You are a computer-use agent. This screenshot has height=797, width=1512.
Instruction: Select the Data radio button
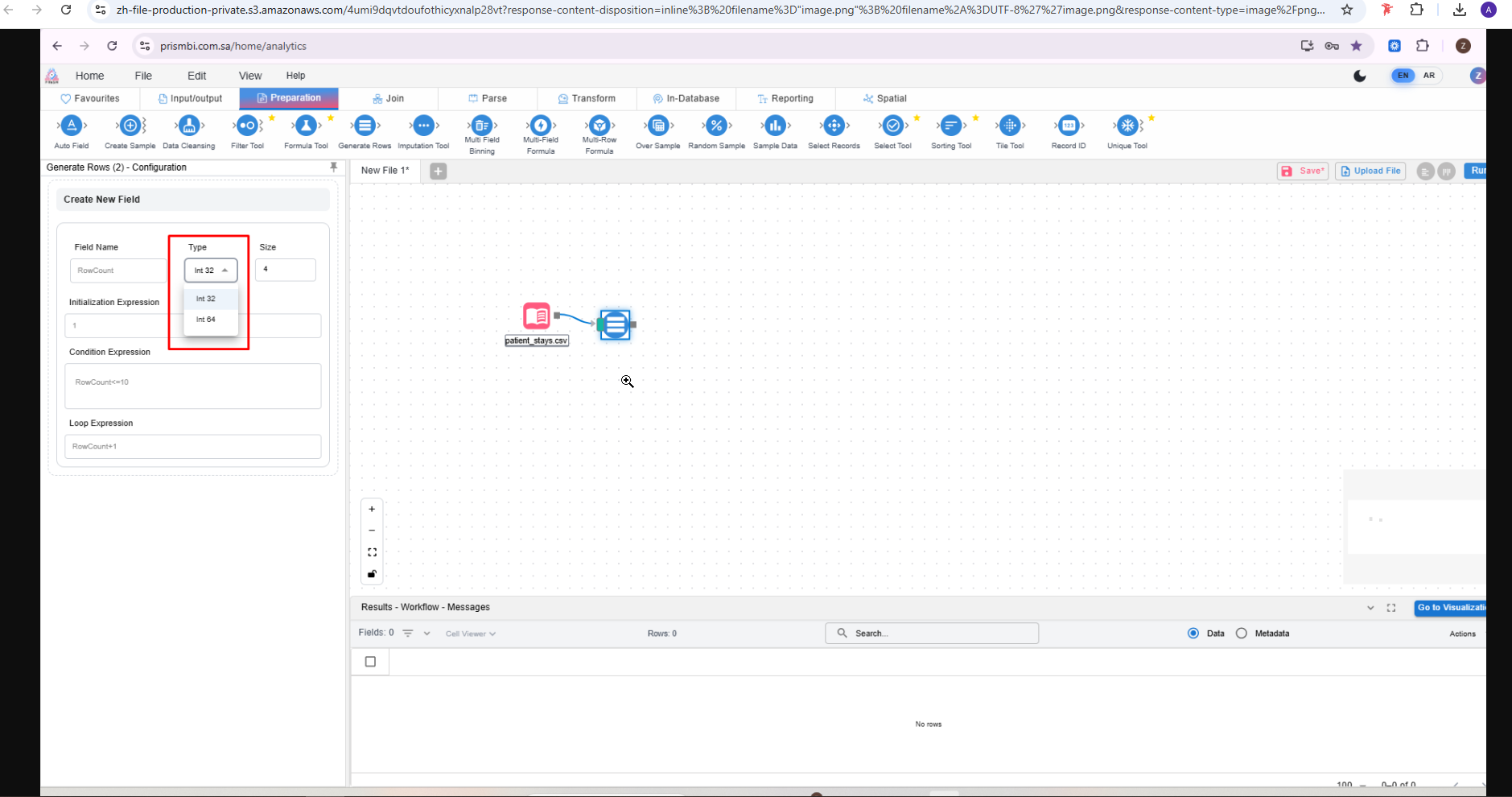coord(1193,634)
